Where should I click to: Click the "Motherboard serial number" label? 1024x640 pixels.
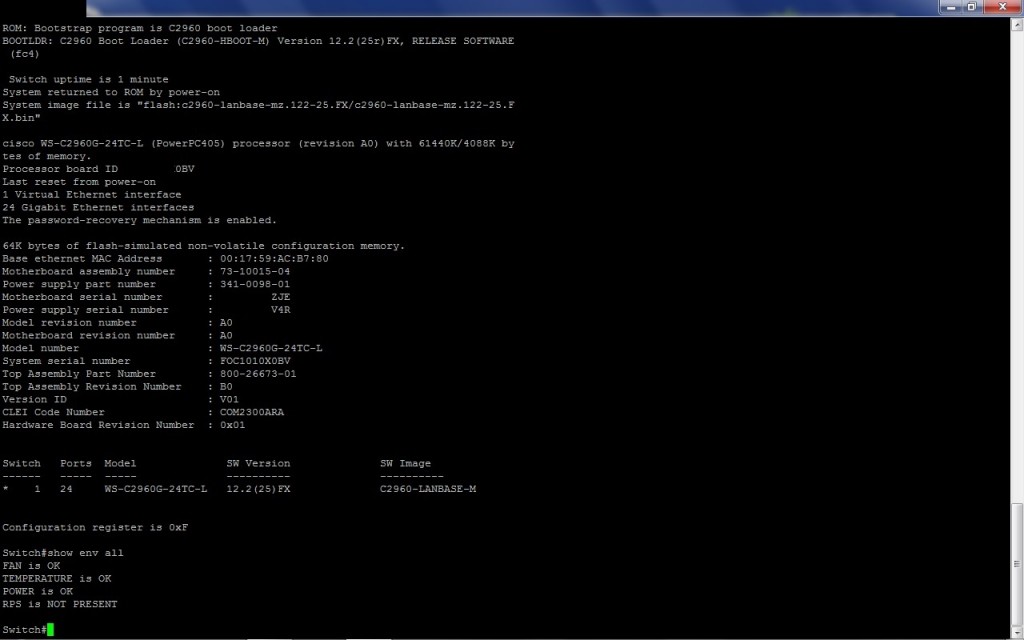(82, 297)
